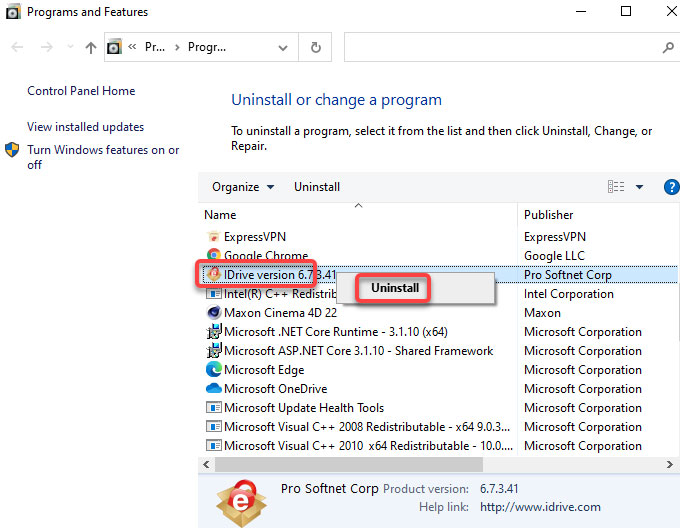This screenshot has width=680, height=528.
Task: Sort by the Name column header
Action: (220, 215)
